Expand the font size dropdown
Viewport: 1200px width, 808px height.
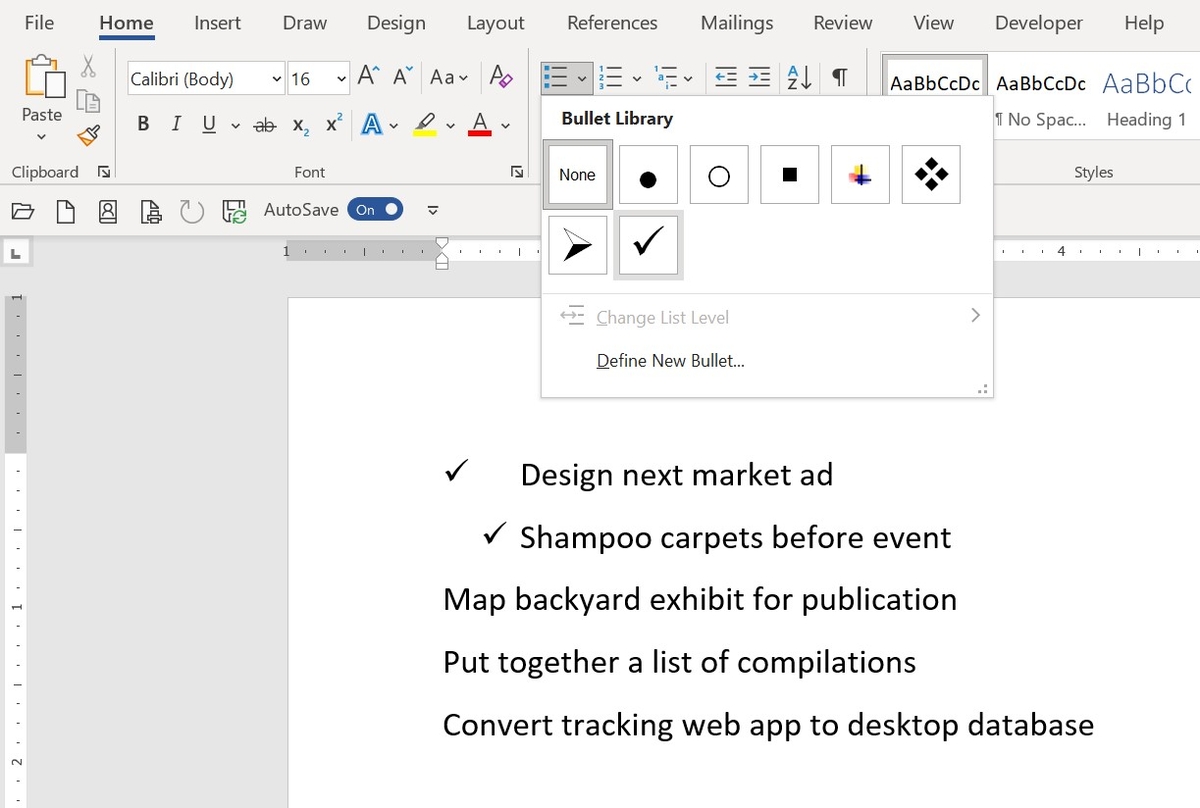pos(340,78)
